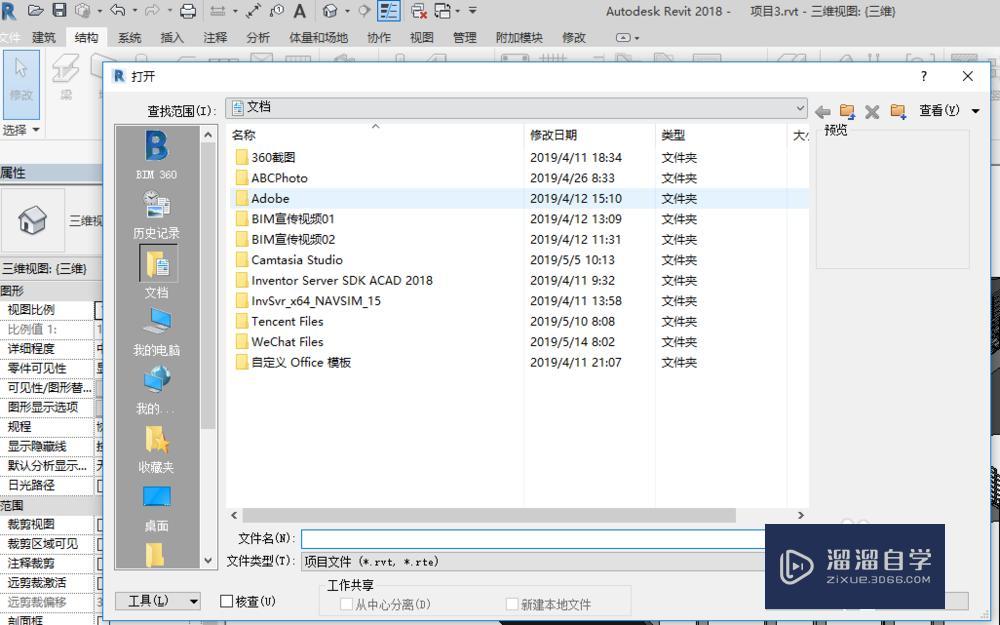Toggle the 裁剪区域可见 checkbox in Properties
Screen dimensions: 1000x625
click(99, 544)
